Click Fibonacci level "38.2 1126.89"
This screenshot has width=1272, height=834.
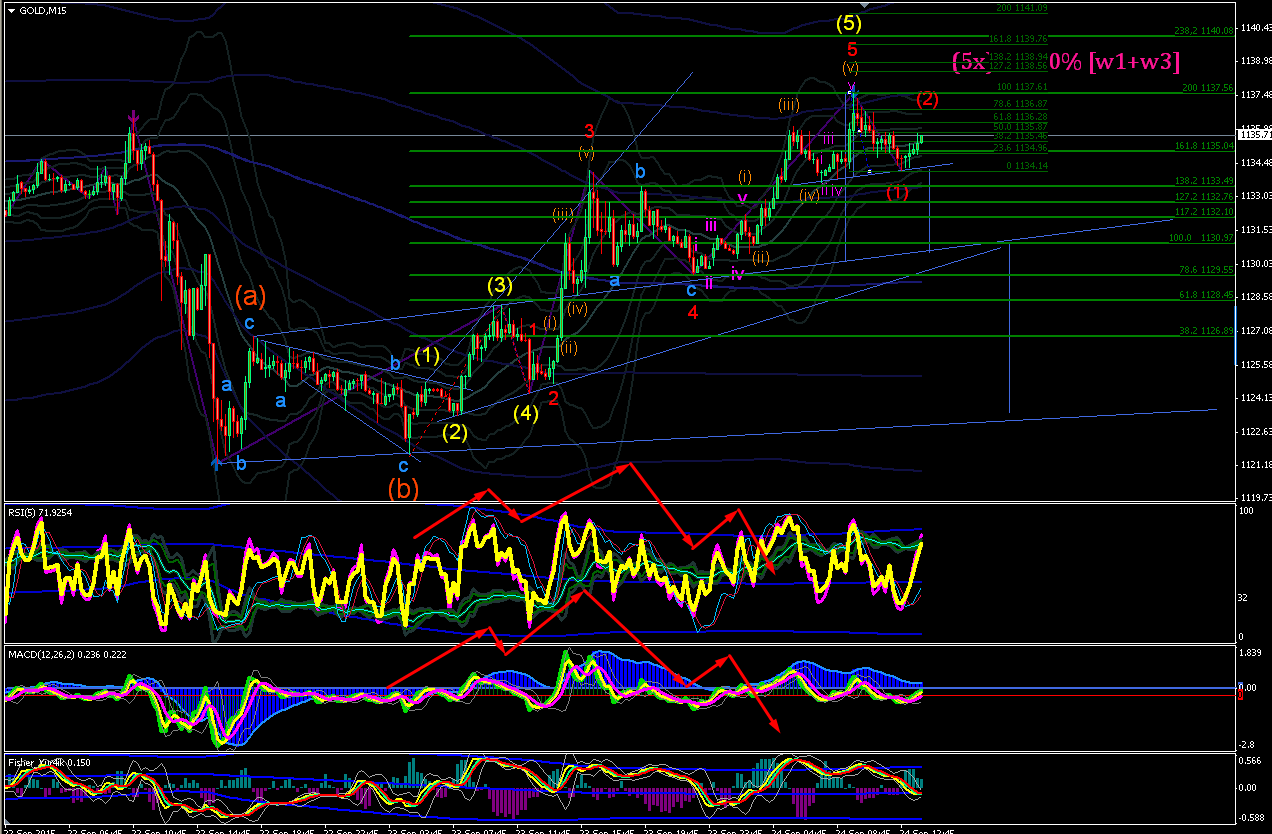(1205, 332)
